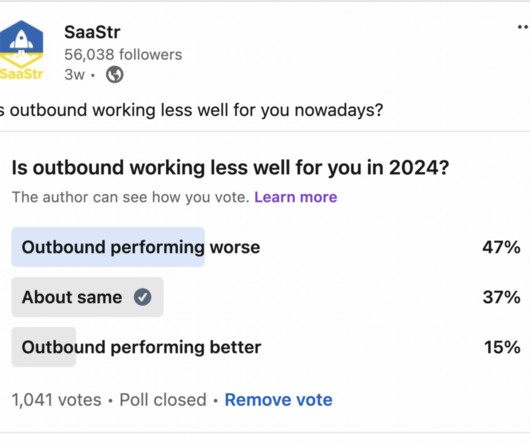
Task: Click the 'author can see how you vote' notice
Action: [131, 197]
